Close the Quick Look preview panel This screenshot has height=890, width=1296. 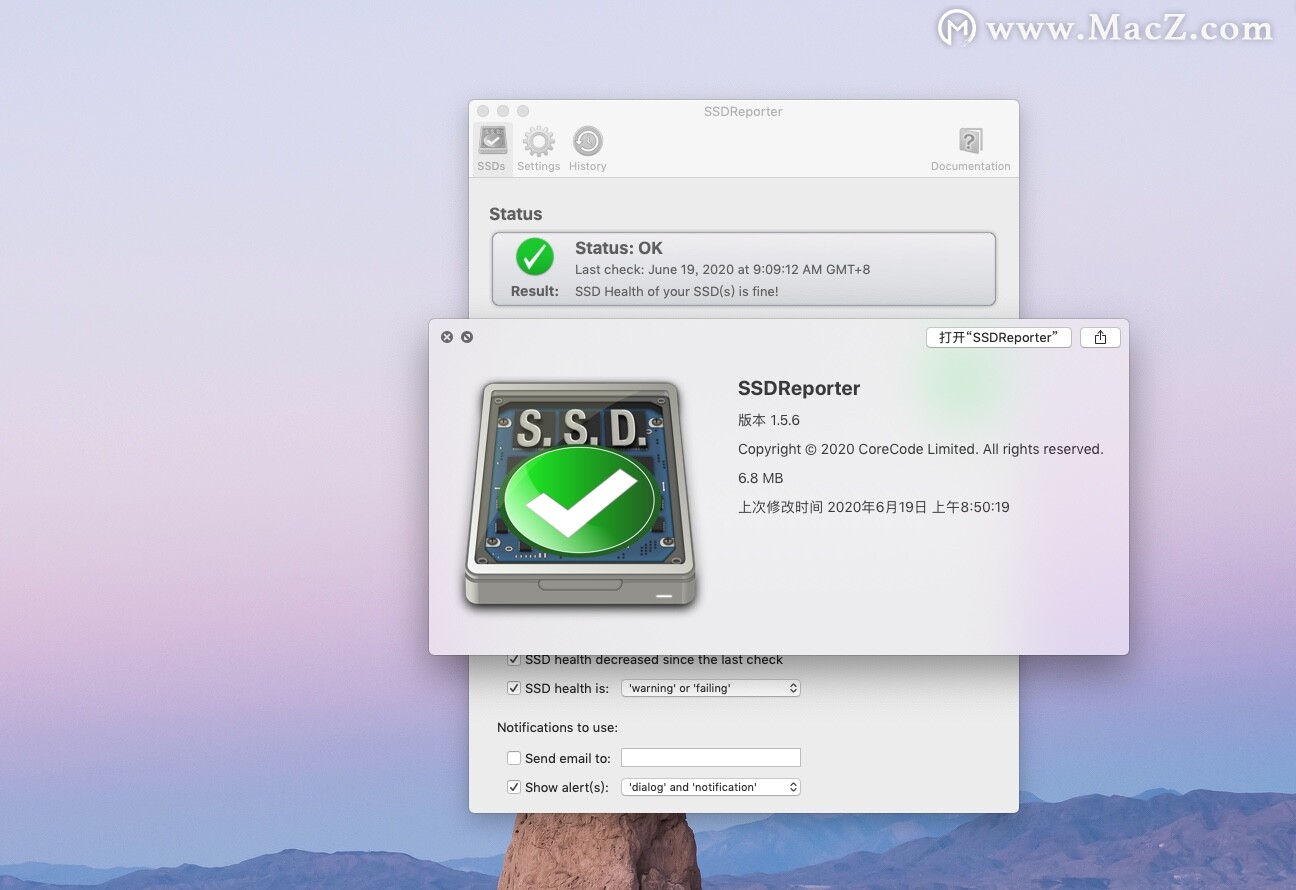[447, 337]
